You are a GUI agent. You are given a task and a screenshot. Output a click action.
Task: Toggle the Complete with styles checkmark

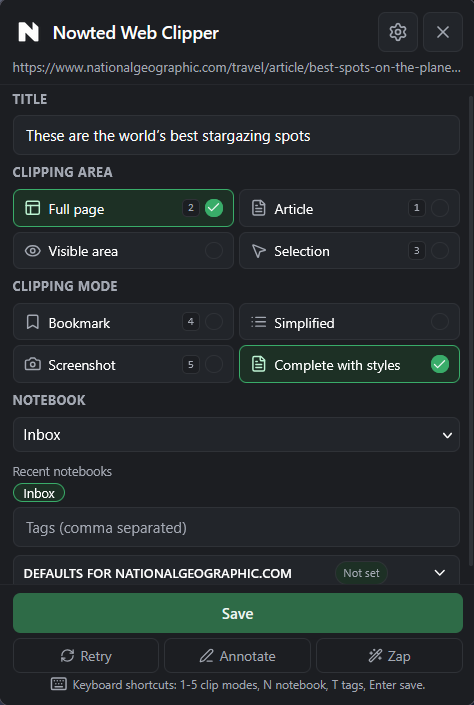440,364
